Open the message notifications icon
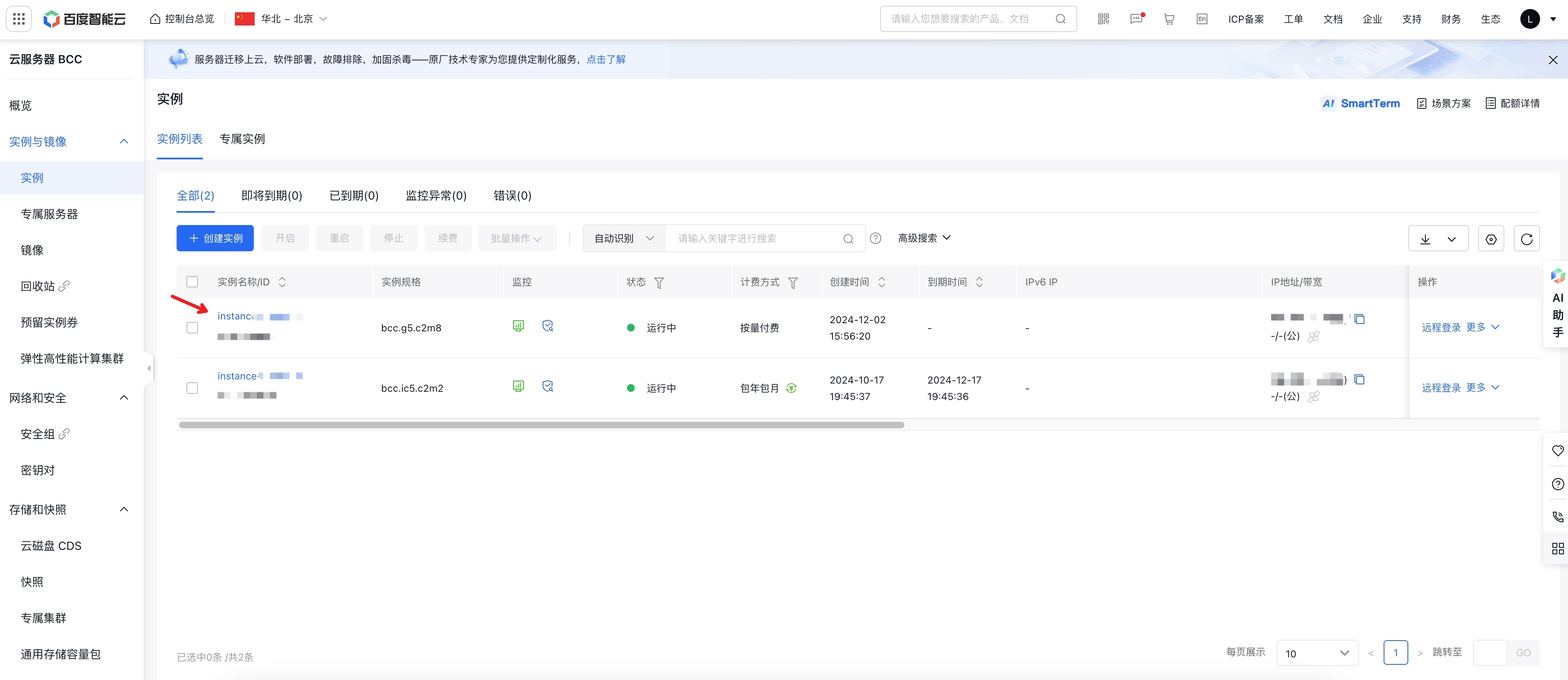Image resolution: width=1568 pixels, height=680 pixels. [1136, 19]
